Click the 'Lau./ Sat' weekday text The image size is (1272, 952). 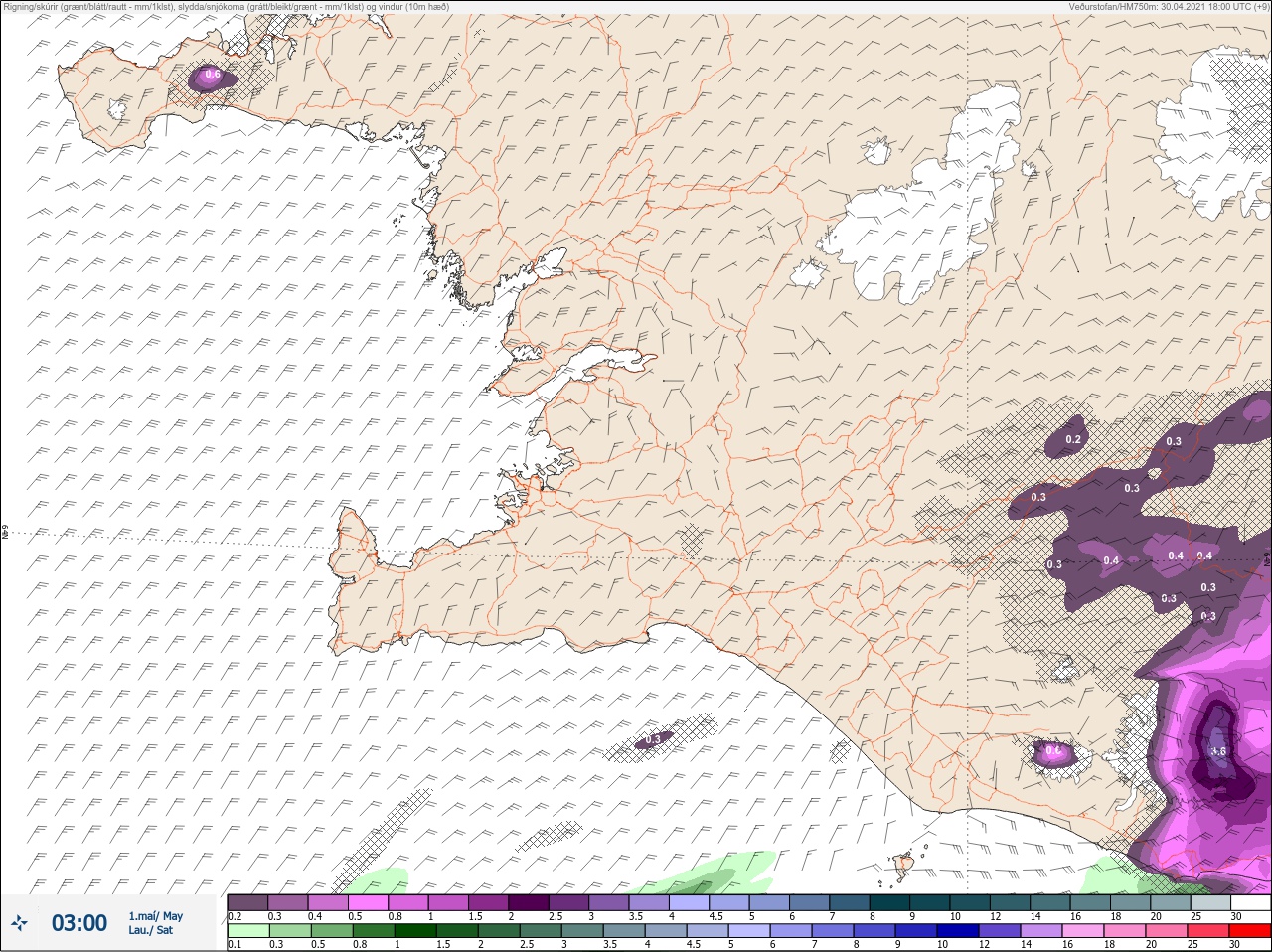(151, 930)
